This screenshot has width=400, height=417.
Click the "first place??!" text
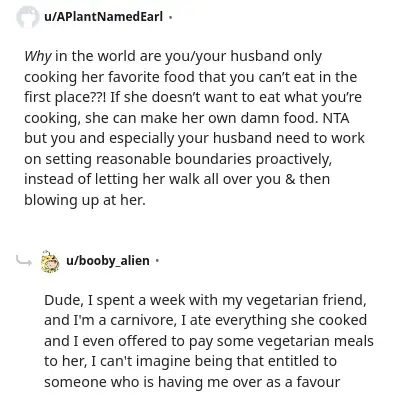point(65,98)
